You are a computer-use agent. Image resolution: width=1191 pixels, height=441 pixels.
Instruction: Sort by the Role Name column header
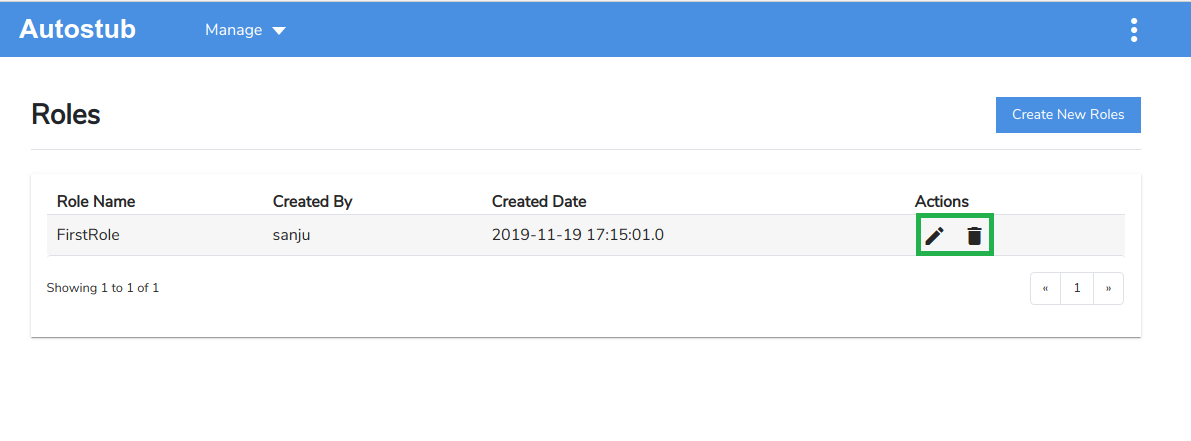pos(96,201)
